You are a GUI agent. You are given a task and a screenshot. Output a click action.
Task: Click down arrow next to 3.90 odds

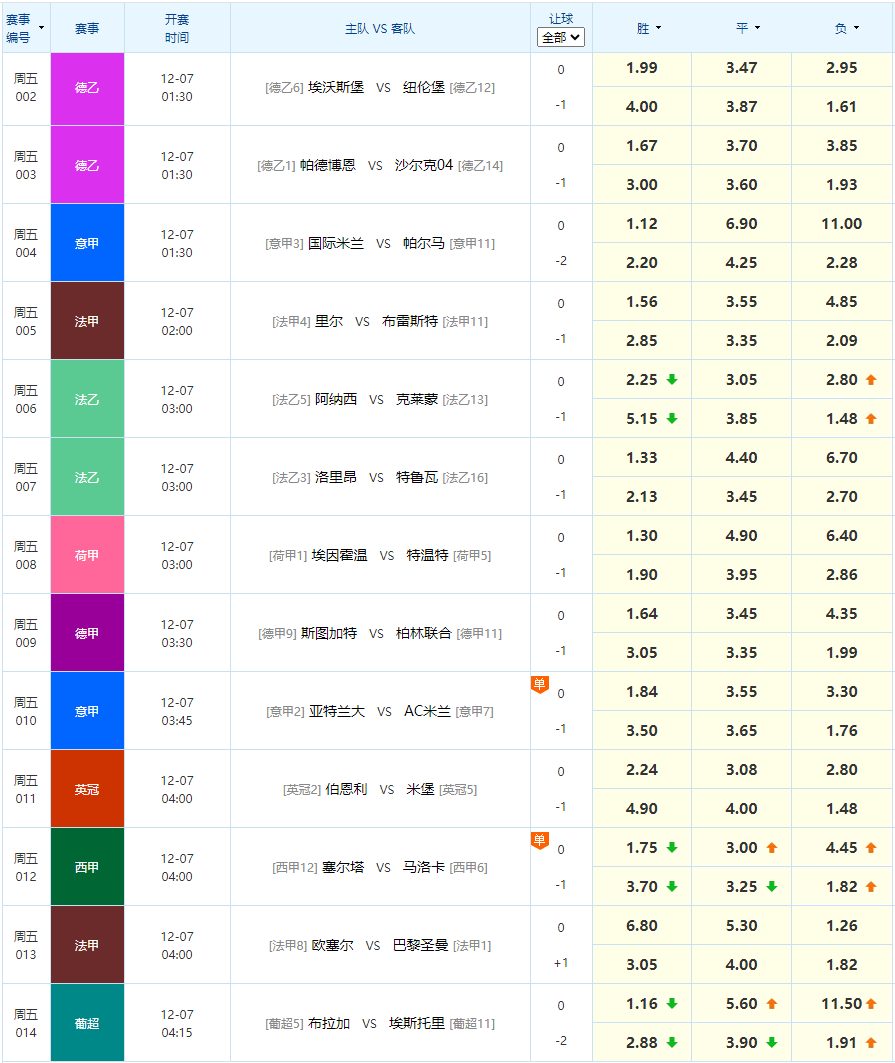tap(772, 1042)
